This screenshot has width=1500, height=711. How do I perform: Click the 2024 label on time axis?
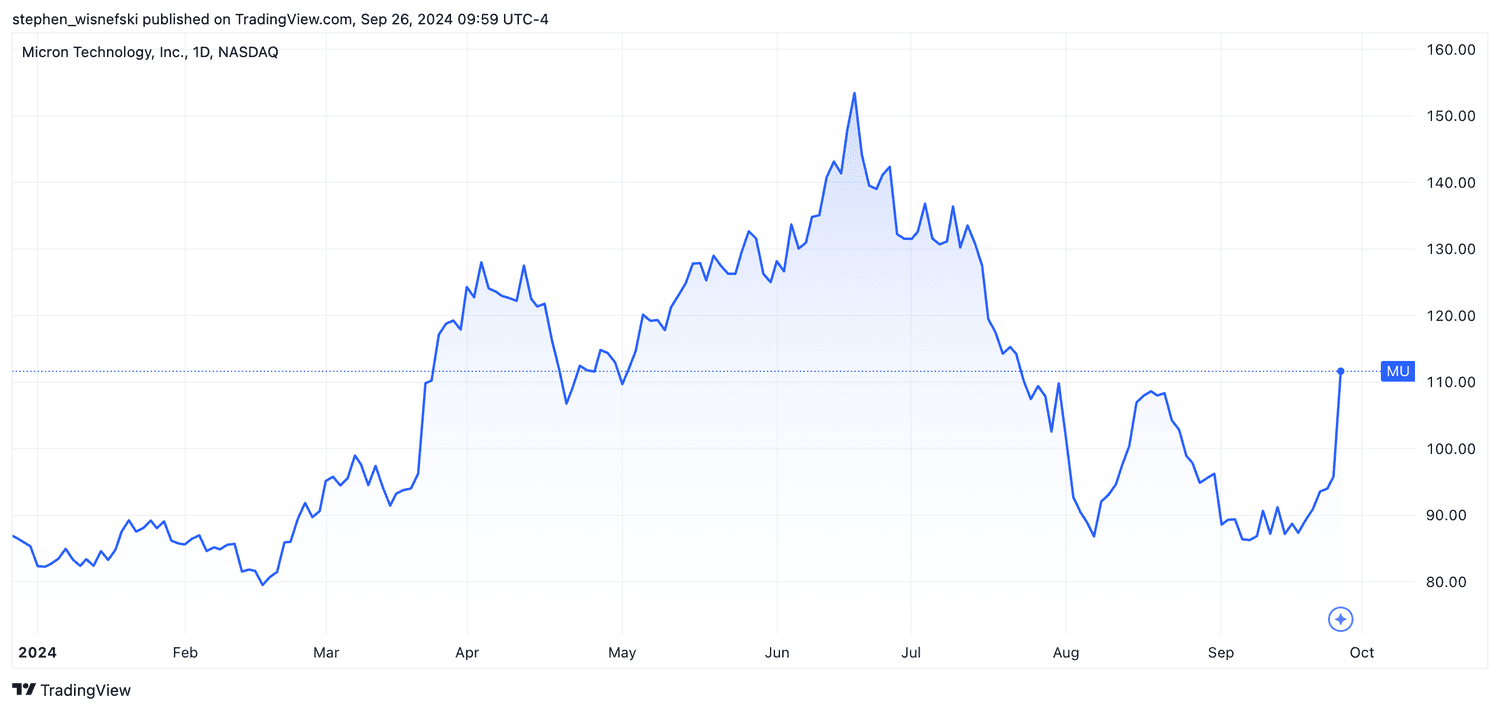37,653
